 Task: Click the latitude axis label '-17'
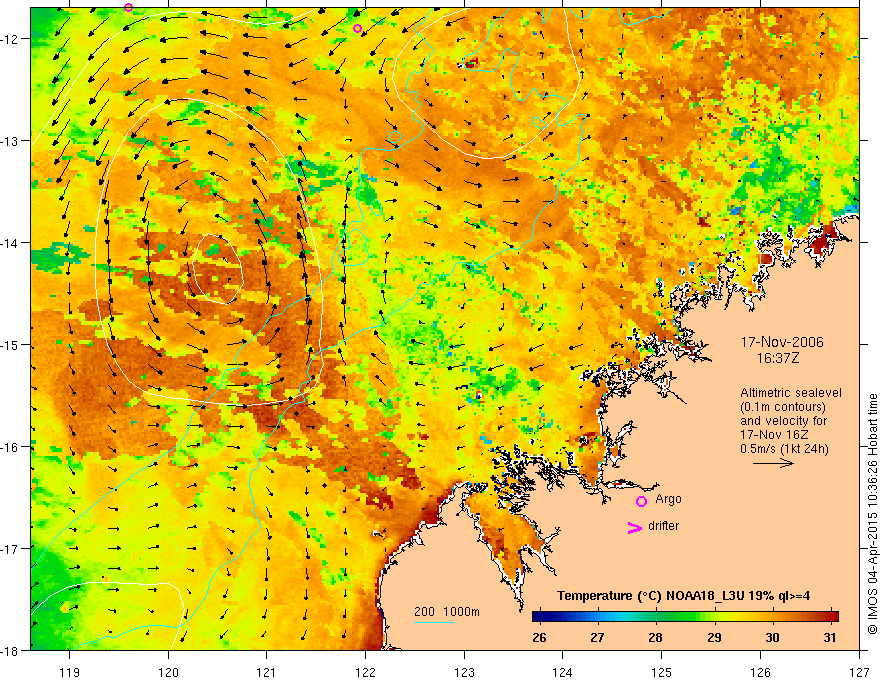click(11, 548)
